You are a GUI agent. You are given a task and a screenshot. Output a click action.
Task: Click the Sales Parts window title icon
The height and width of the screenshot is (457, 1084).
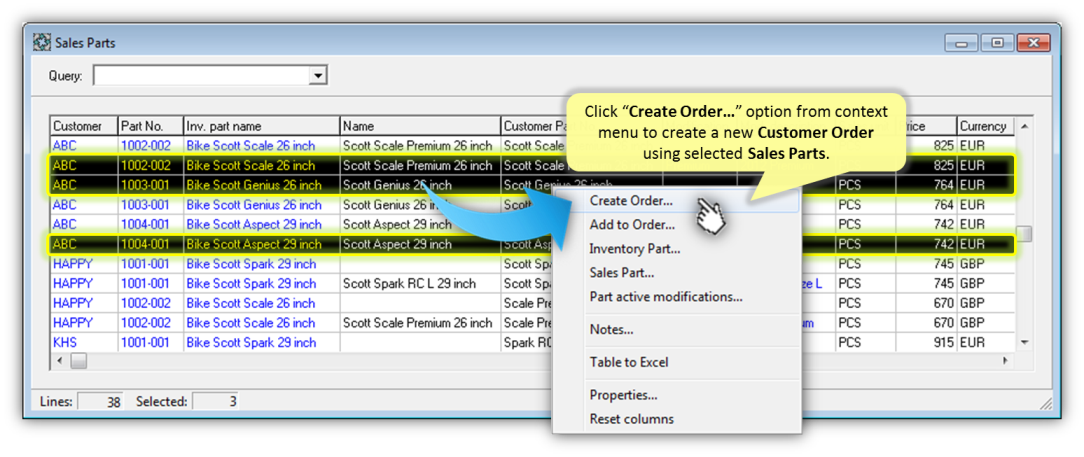[42, 43]
